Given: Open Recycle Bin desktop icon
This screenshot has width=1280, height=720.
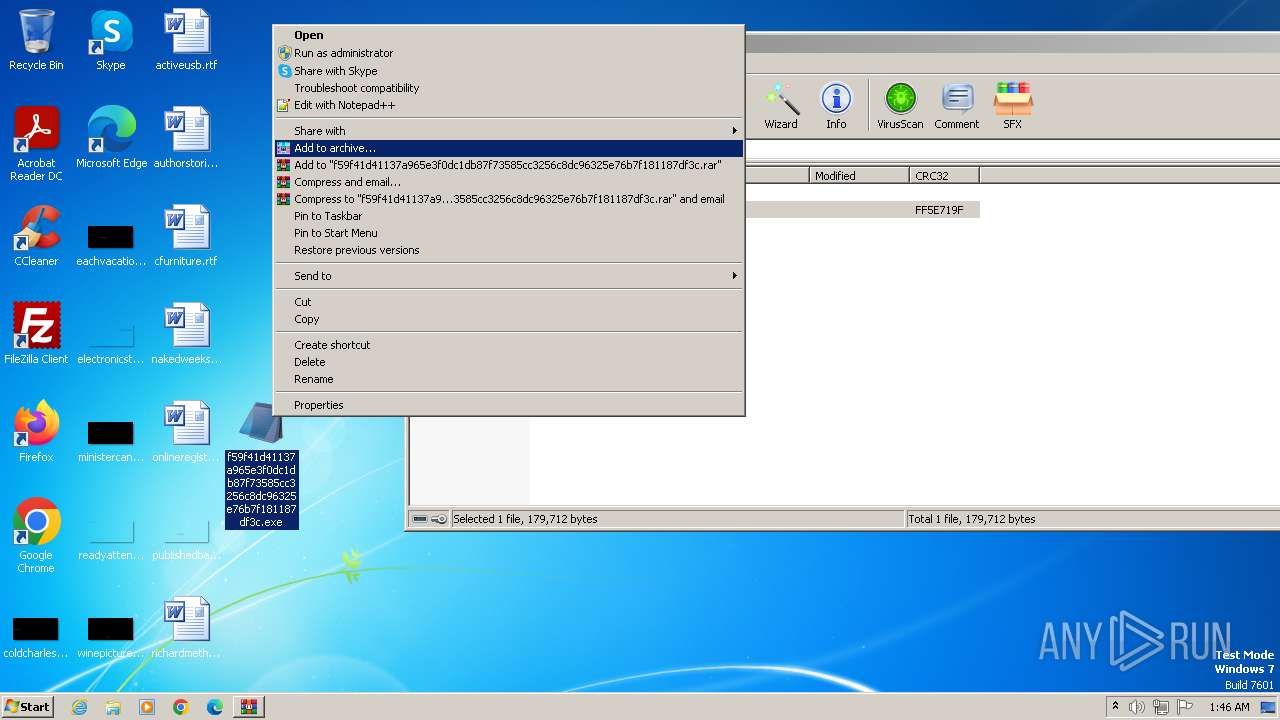Looking at the screenshot, I should click(x=36, y=40).
